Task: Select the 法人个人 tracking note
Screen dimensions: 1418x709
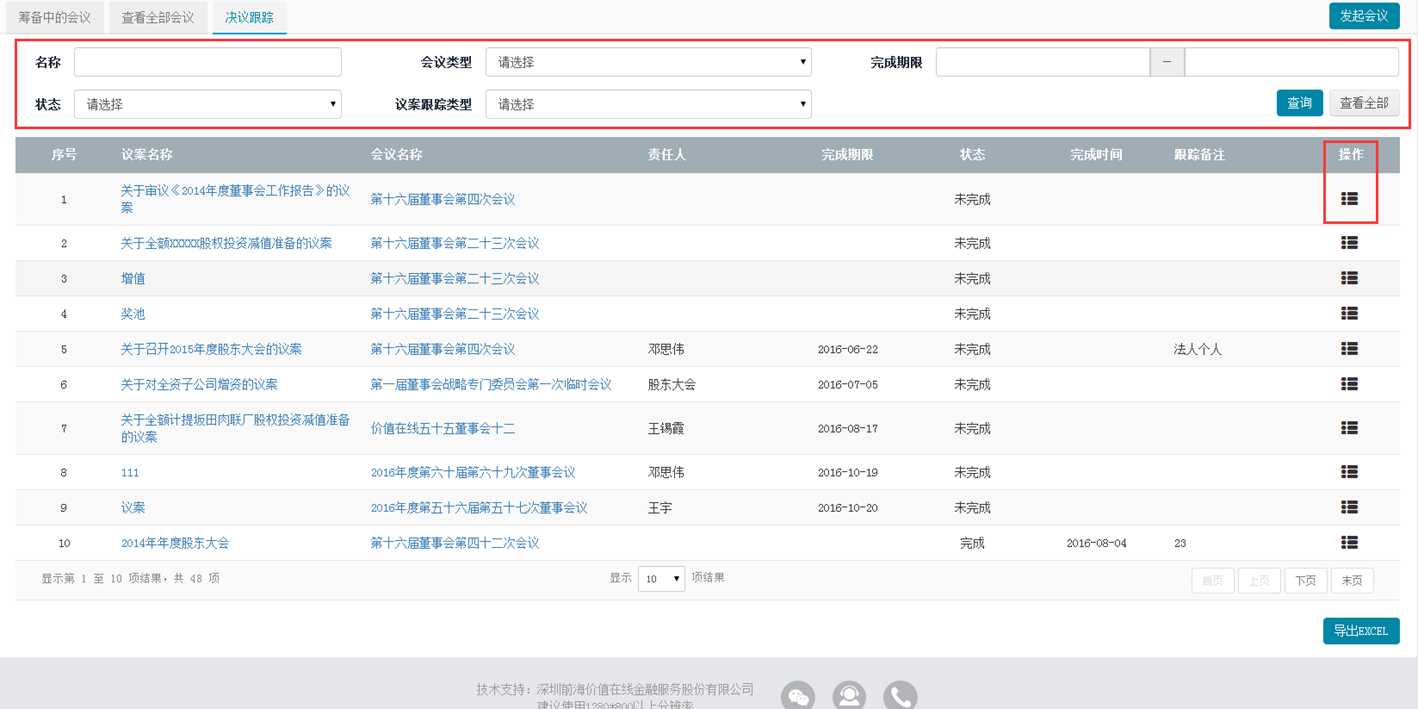Action: [1198, 349]
